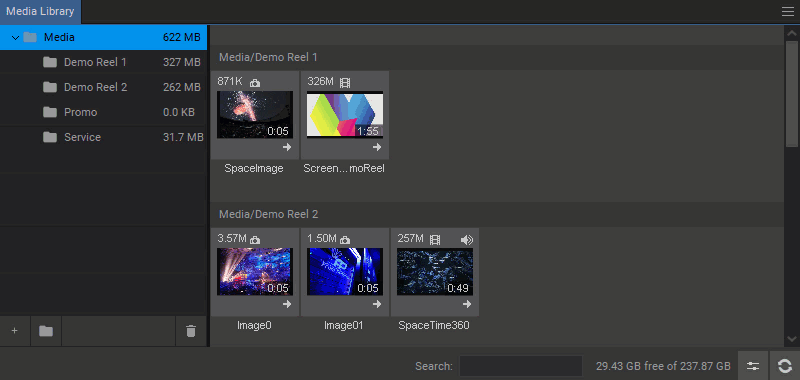
Task: Click the arrow on ScreenDemoReel clip
Action: point(377,147)
